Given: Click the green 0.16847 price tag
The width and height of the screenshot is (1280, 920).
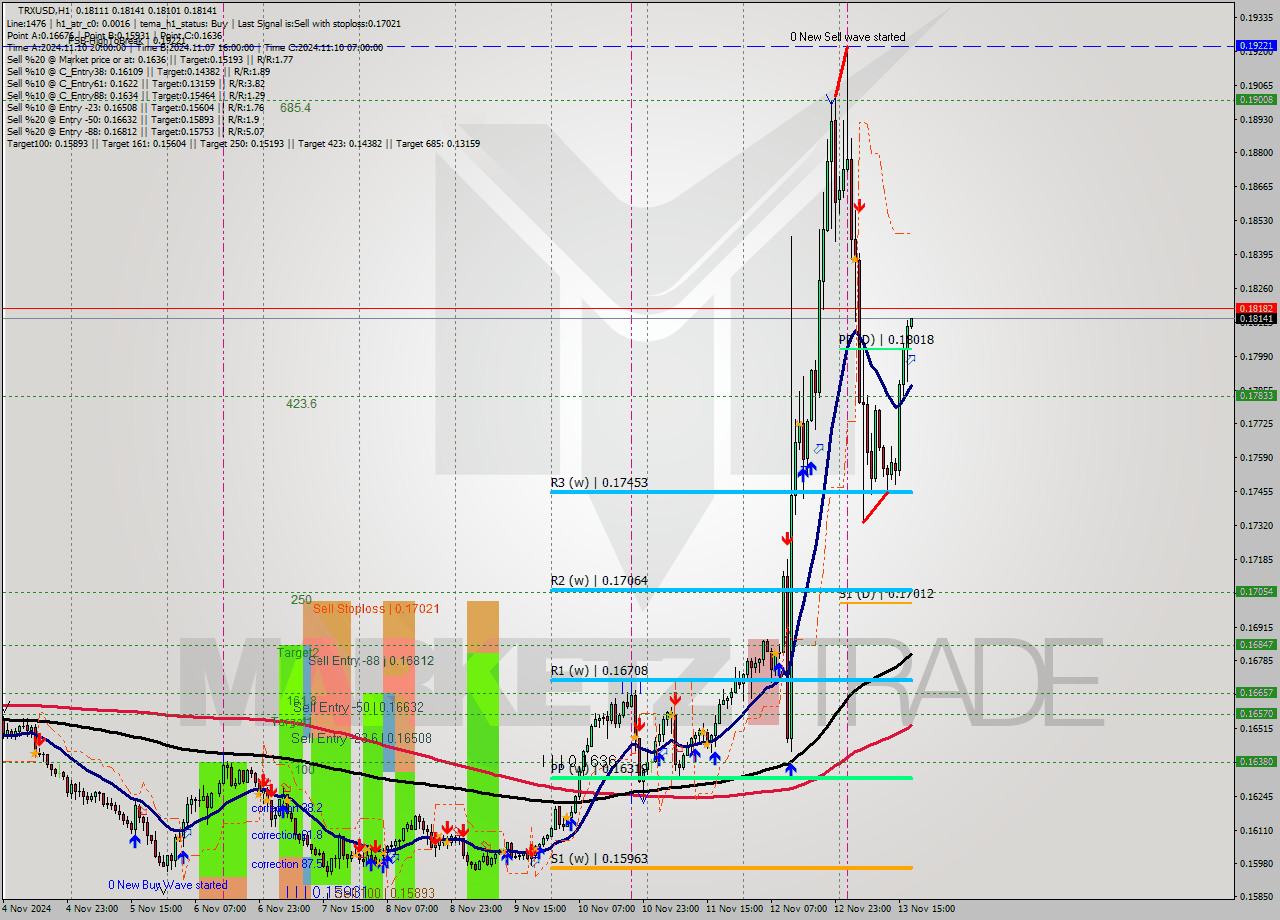Looking at the screenshot, I should (x=1256, y=645).
